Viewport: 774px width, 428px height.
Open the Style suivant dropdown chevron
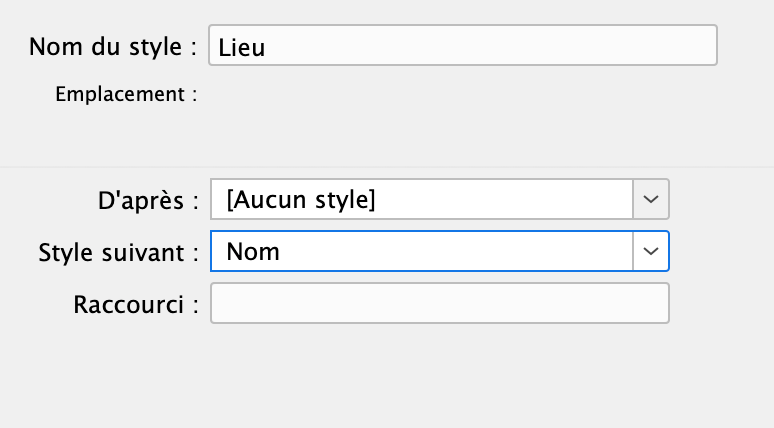[651, 251]
